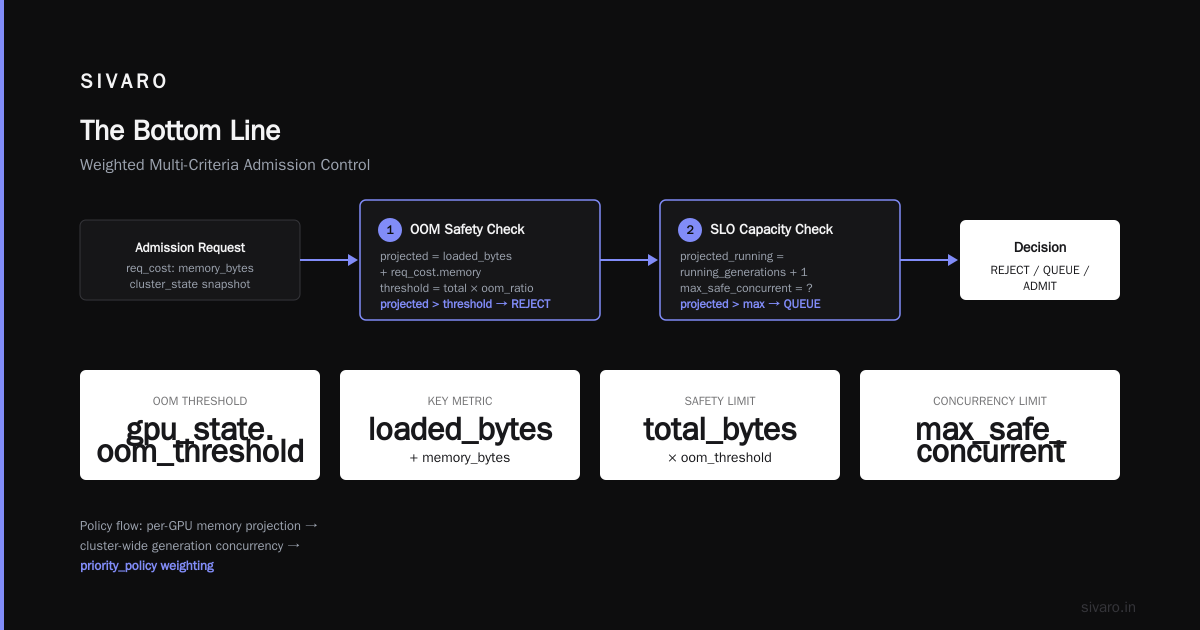Click 'projected > threshold → REJECT' rule
This screenshot has height=630, width=1200.
[x=465, y=304]
